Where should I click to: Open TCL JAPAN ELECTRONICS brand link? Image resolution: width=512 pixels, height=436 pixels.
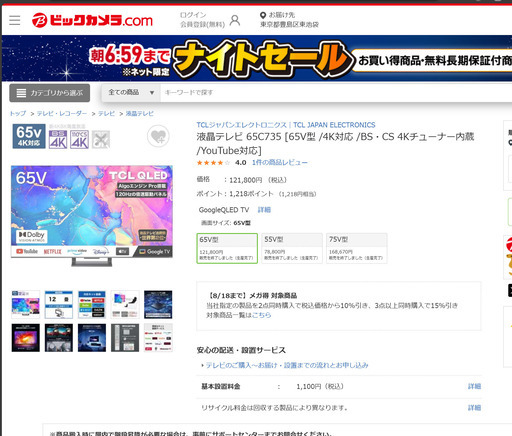point(286,125)
